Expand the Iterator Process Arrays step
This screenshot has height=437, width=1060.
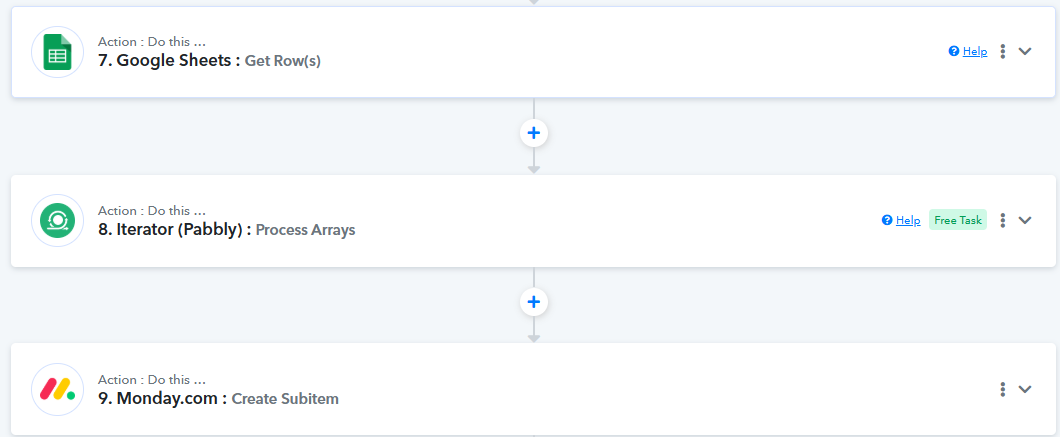(x=1025, y=220)
